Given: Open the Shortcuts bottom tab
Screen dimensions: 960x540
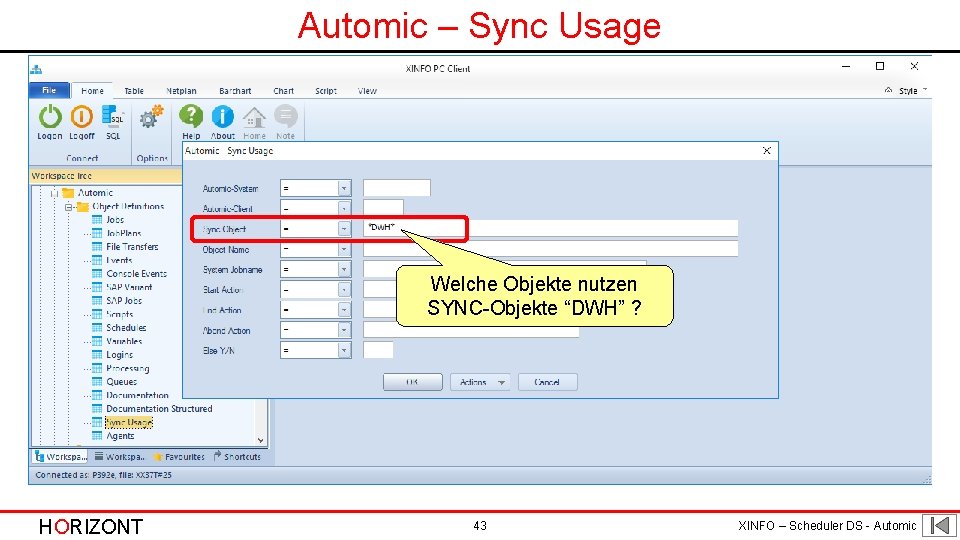Looking at the screenshot, I should click(x=238, y=457).
